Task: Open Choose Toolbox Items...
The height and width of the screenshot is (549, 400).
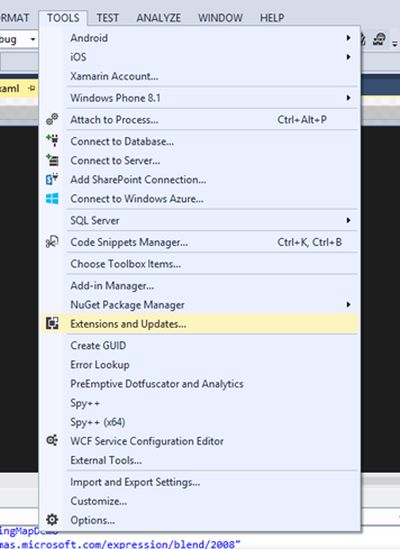Action: (x=200, y=264)
